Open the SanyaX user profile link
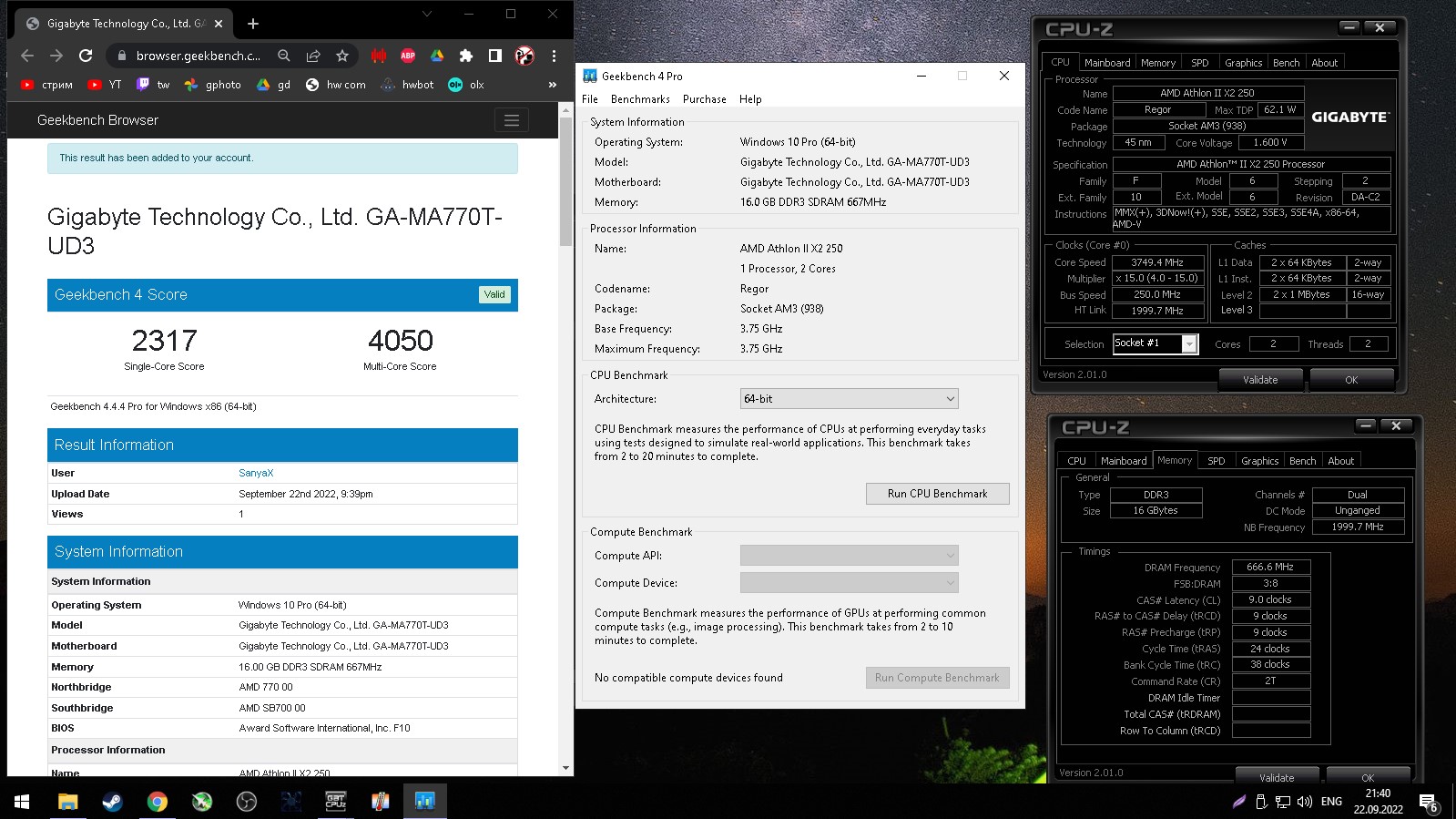Screen dimensions: 1456x819 point(256,473)
